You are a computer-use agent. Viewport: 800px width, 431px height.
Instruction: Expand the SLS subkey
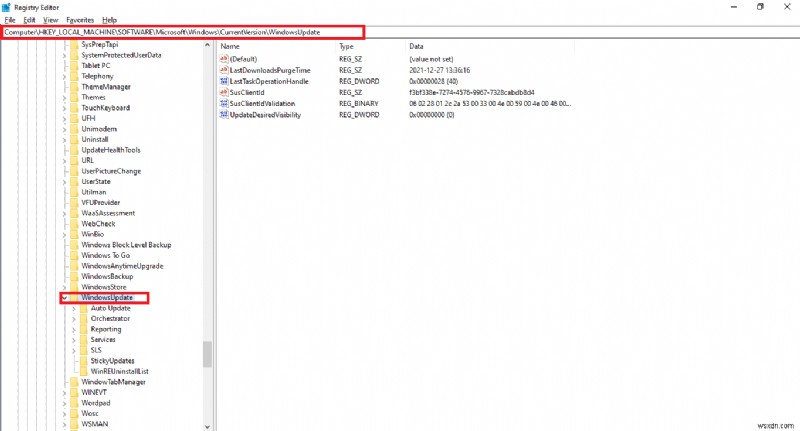click(74, 350)
